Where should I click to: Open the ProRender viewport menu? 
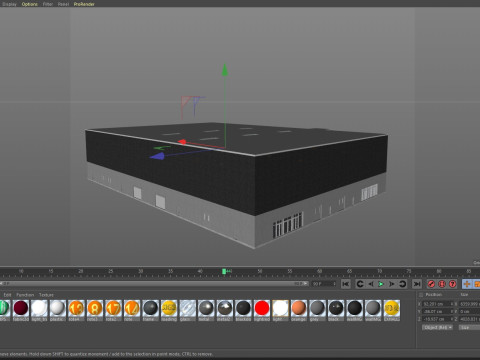[84, 4]
